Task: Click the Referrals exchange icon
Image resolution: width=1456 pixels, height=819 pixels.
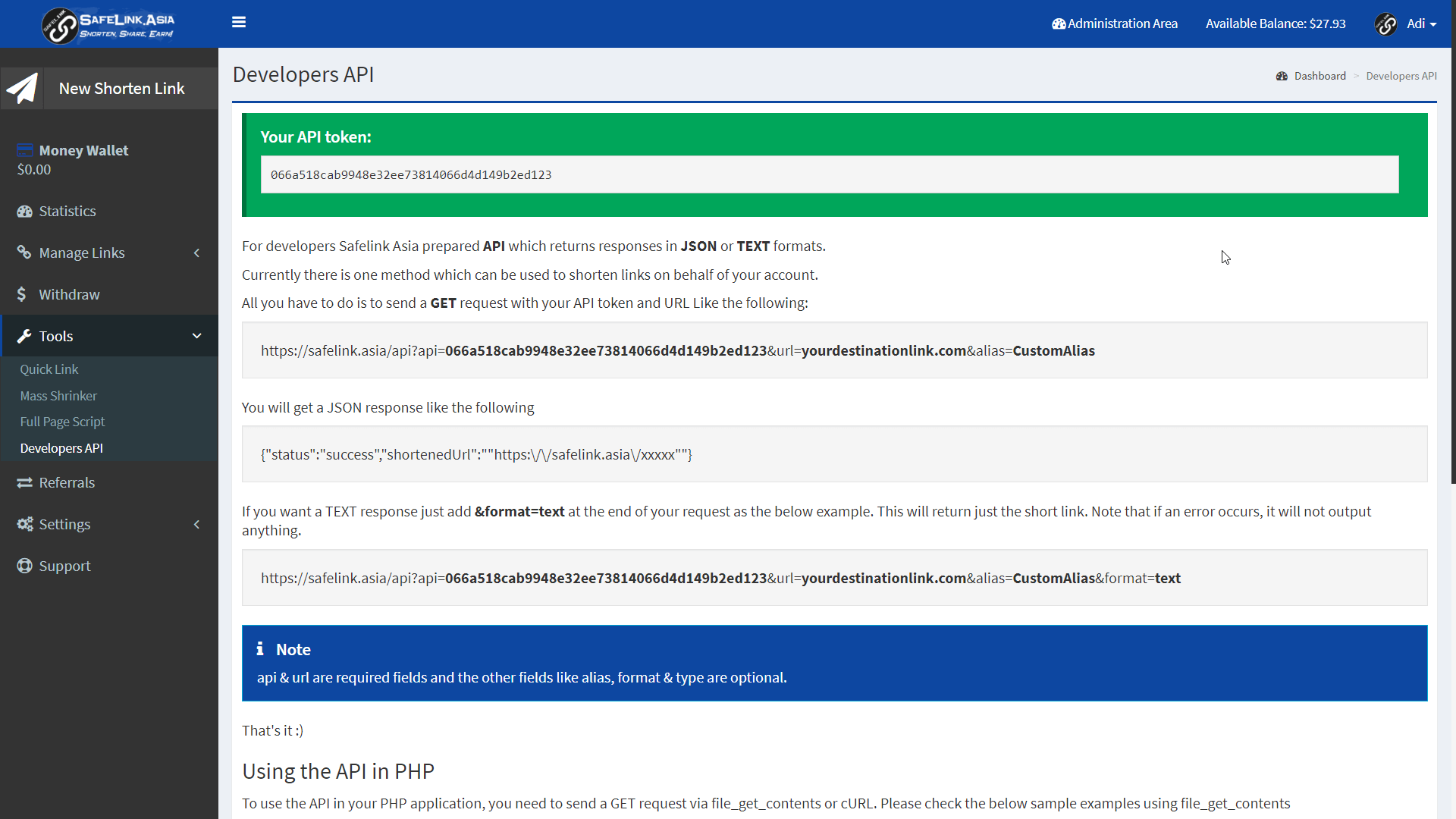Action: pyautogui.click(x=24, y=482)
